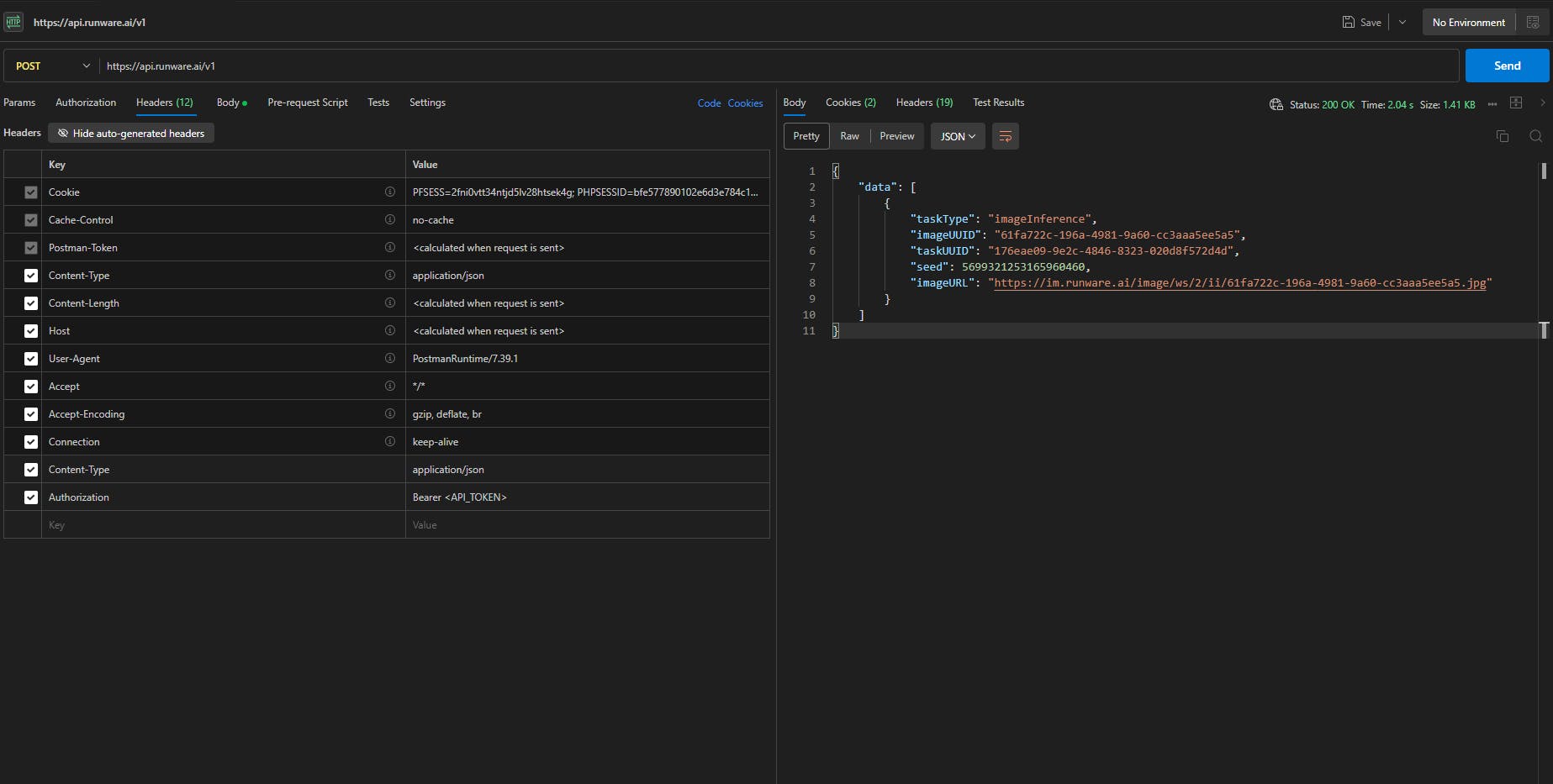Open the response Test Results tab
This screenshot has width=1553, height=784.
click(998, 103)
